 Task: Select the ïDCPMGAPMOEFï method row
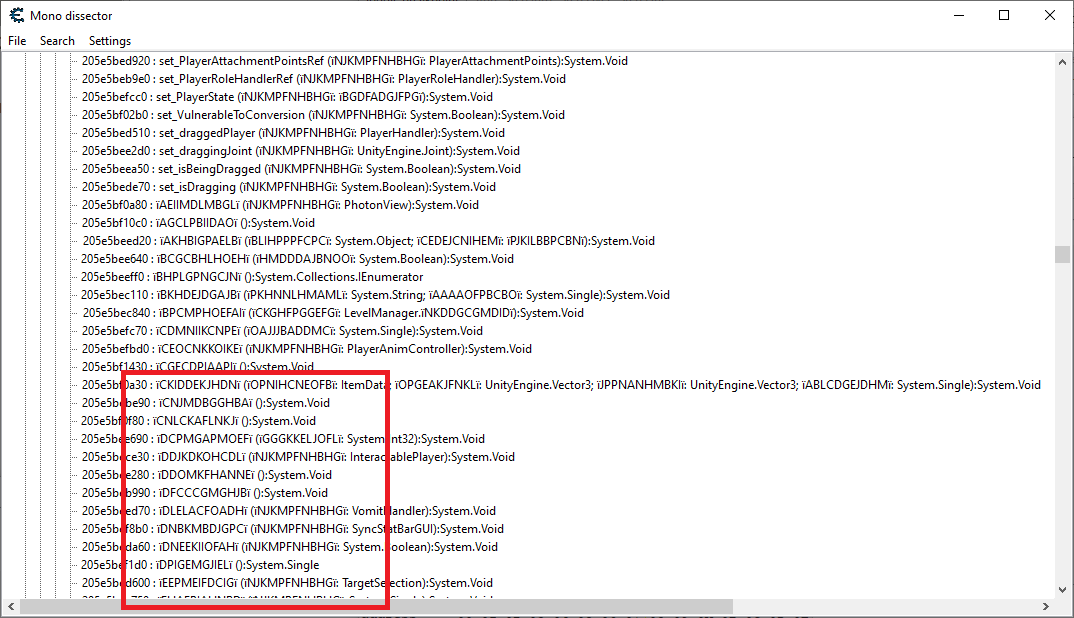tap(283, 438)
